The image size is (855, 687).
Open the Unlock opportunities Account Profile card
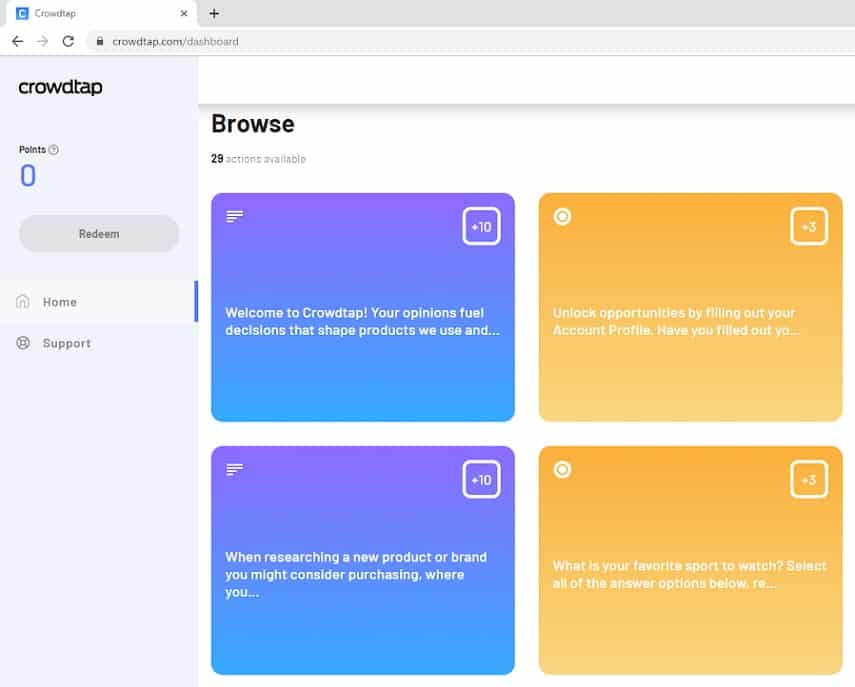690,307
